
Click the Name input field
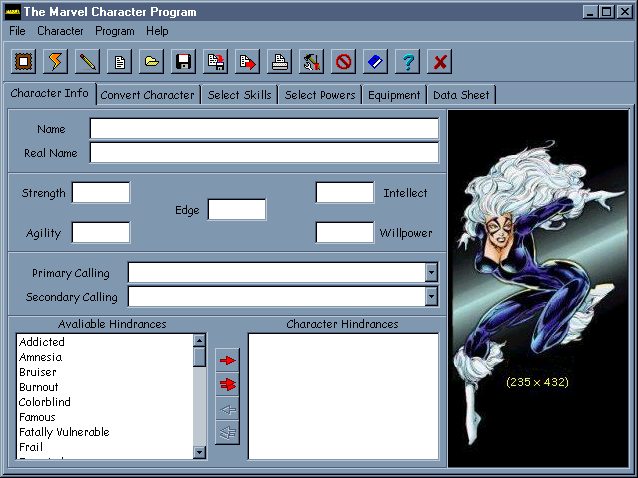coord(264,129)
